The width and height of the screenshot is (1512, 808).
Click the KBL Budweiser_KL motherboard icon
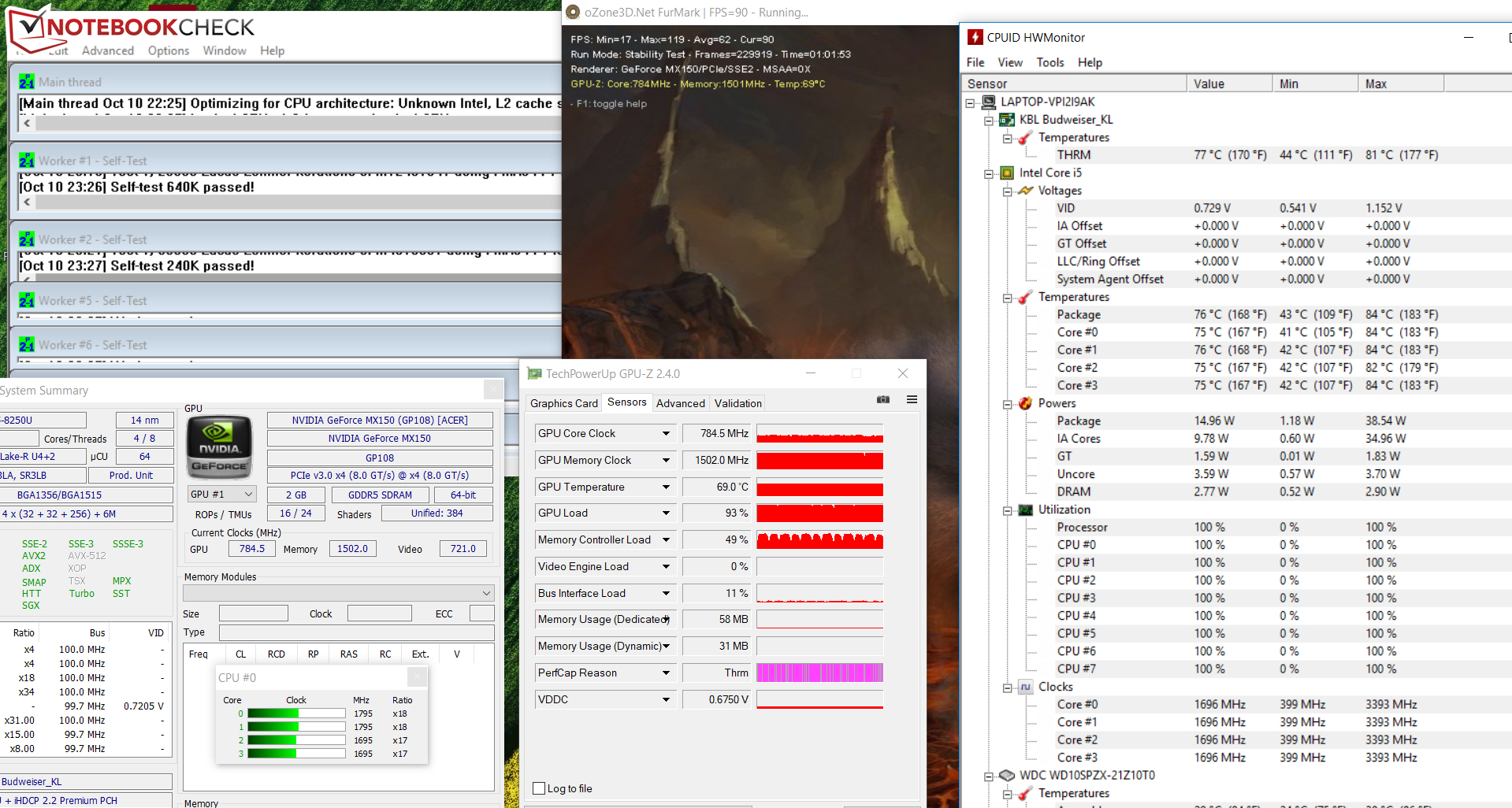(1007, 120)
